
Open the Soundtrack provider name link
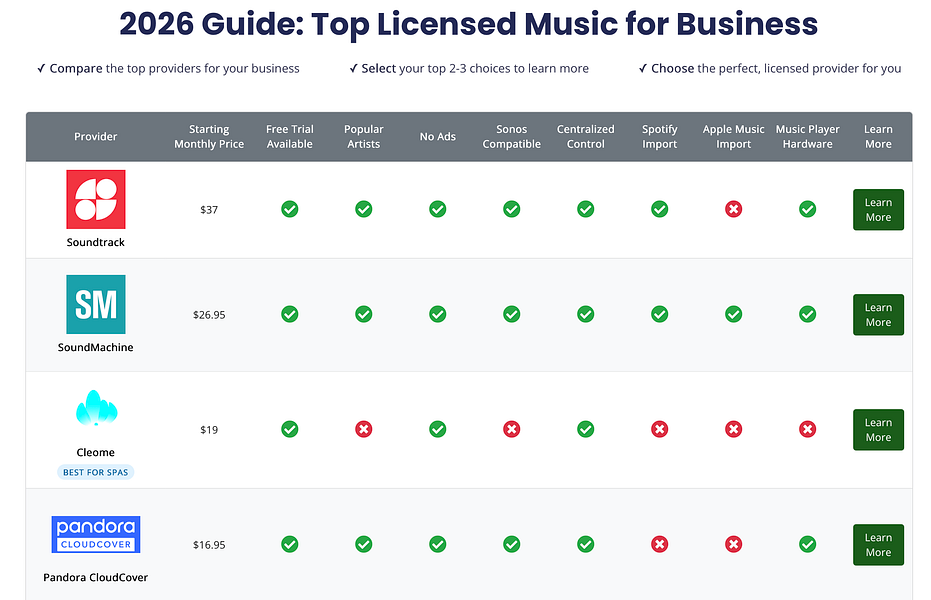[96, 242]
